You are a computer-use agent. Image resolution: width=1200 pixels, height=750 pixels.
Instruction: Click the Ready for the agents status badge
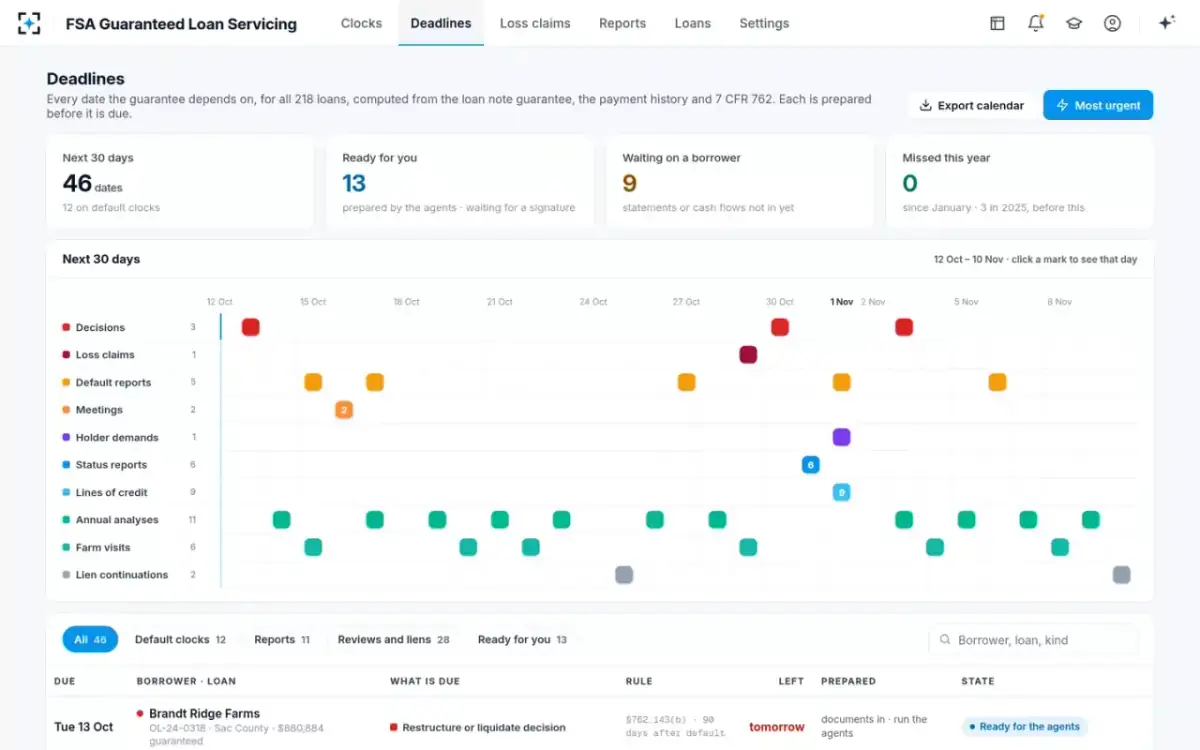(1024, 727)
